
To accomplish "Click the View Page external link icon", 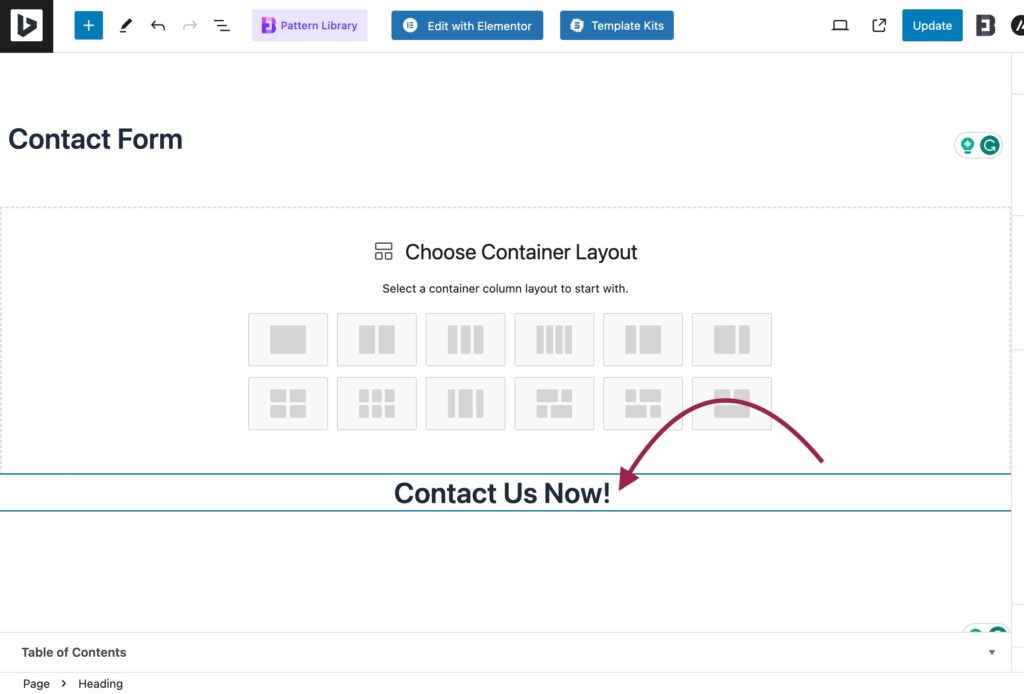I will 879,25.
